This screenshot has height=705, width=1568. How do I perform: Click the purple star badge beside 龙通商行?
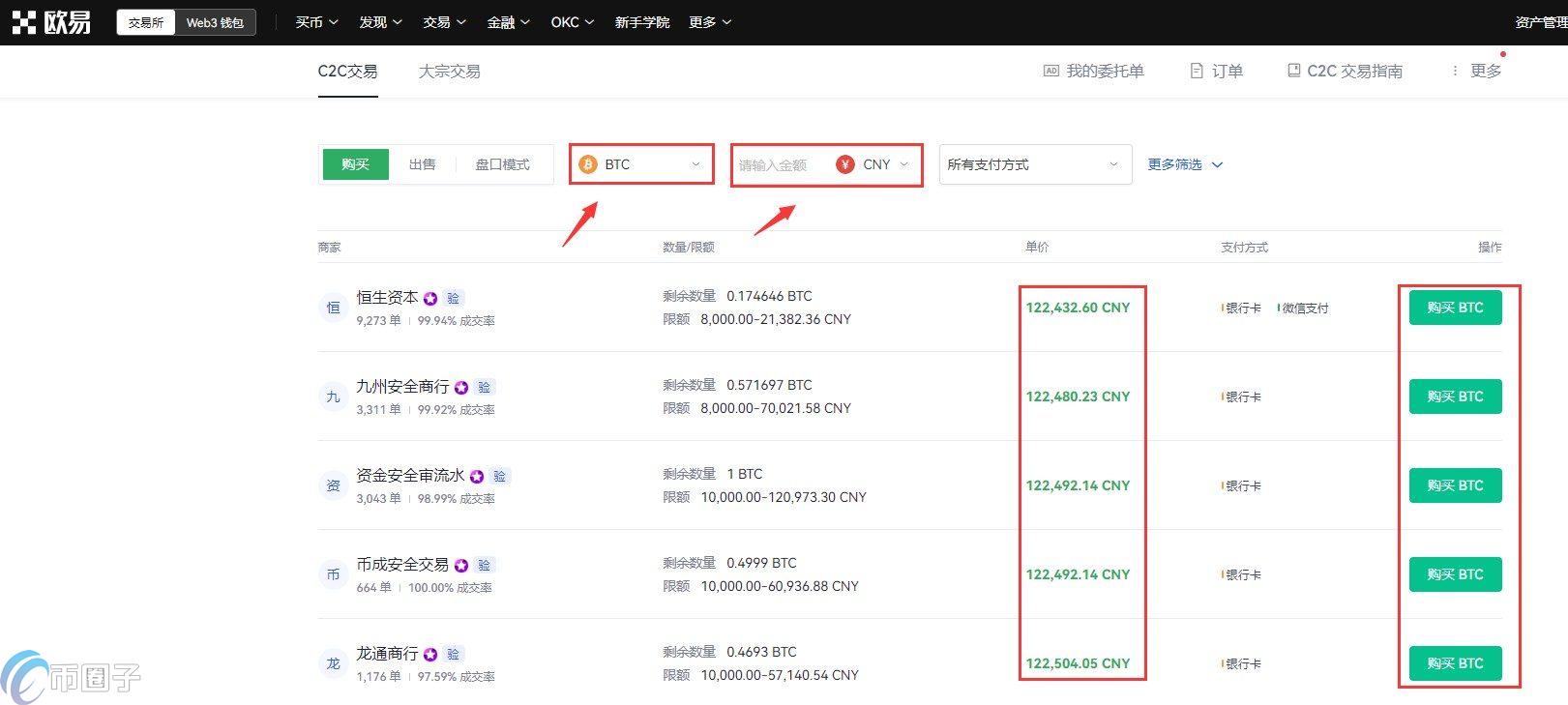(430, 655)
